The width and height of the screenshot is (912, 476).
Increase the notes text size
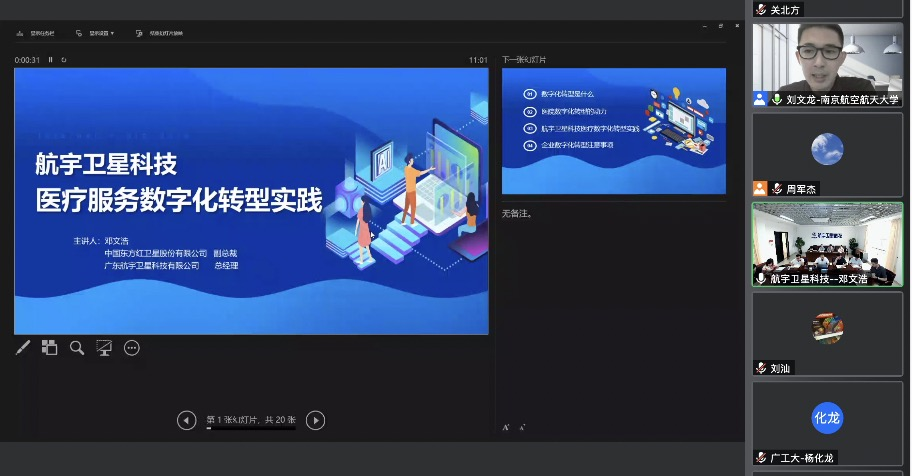(x=507, y=427)
